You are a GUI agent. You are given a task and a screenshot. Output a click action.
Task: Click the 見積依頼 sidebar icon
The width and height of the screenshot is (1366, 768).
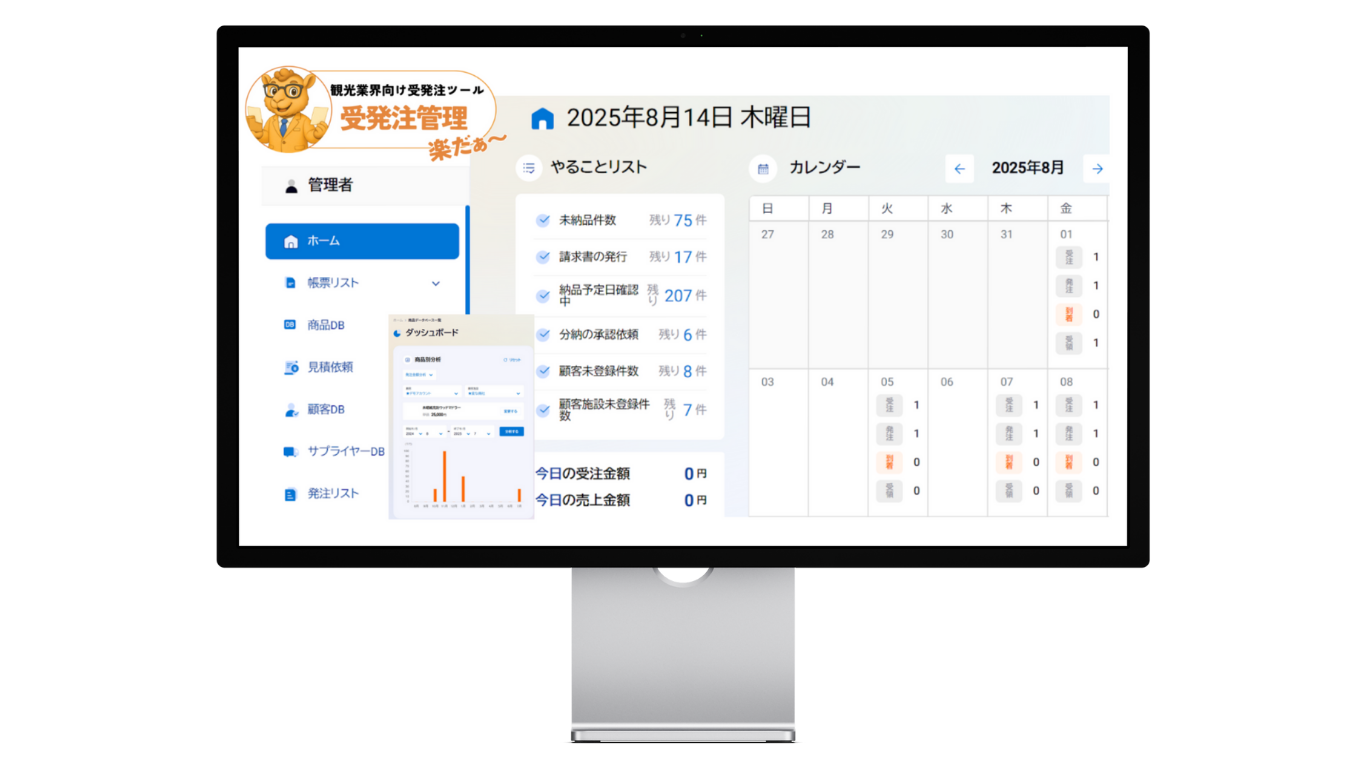(x=291, y=368)
